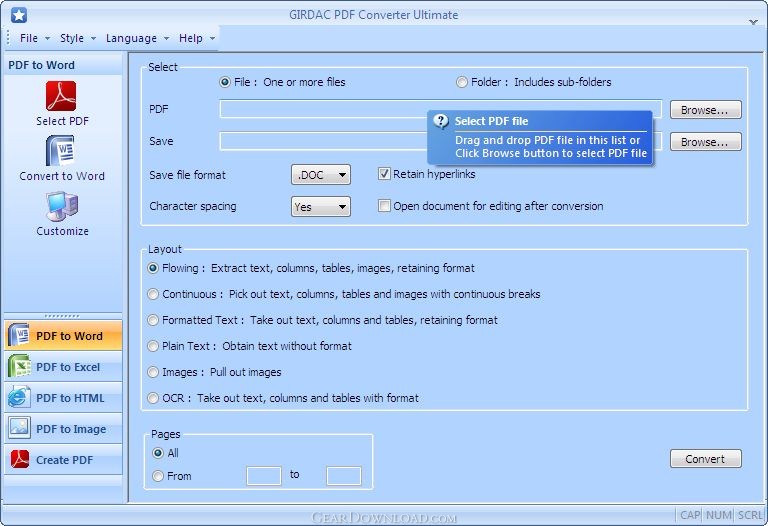Click the PDF file path input field
Screen dimensions: 768x526
(440, 109)
